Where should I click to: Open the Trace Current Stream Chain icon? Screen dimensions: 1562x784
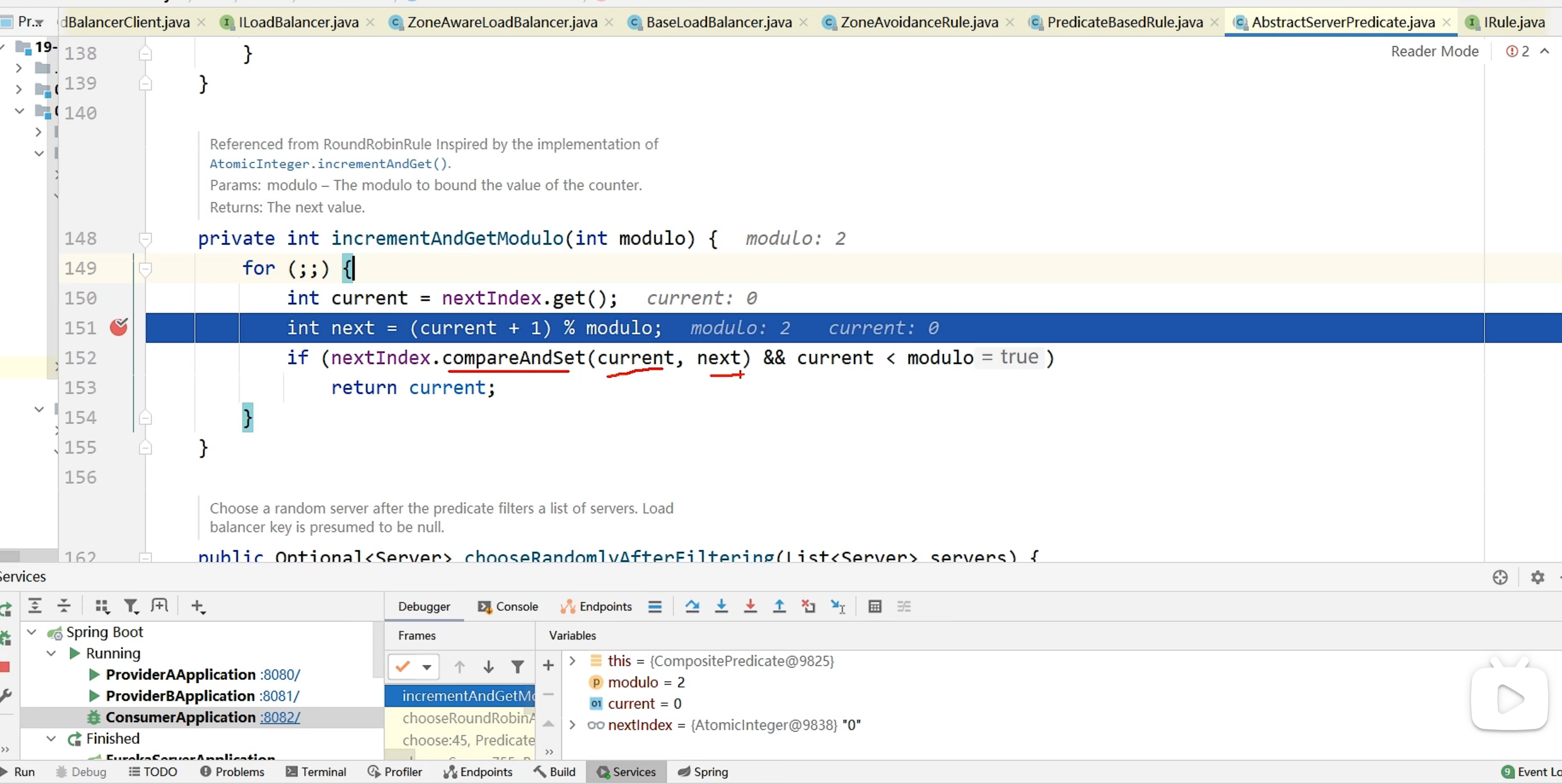[904, 607]
